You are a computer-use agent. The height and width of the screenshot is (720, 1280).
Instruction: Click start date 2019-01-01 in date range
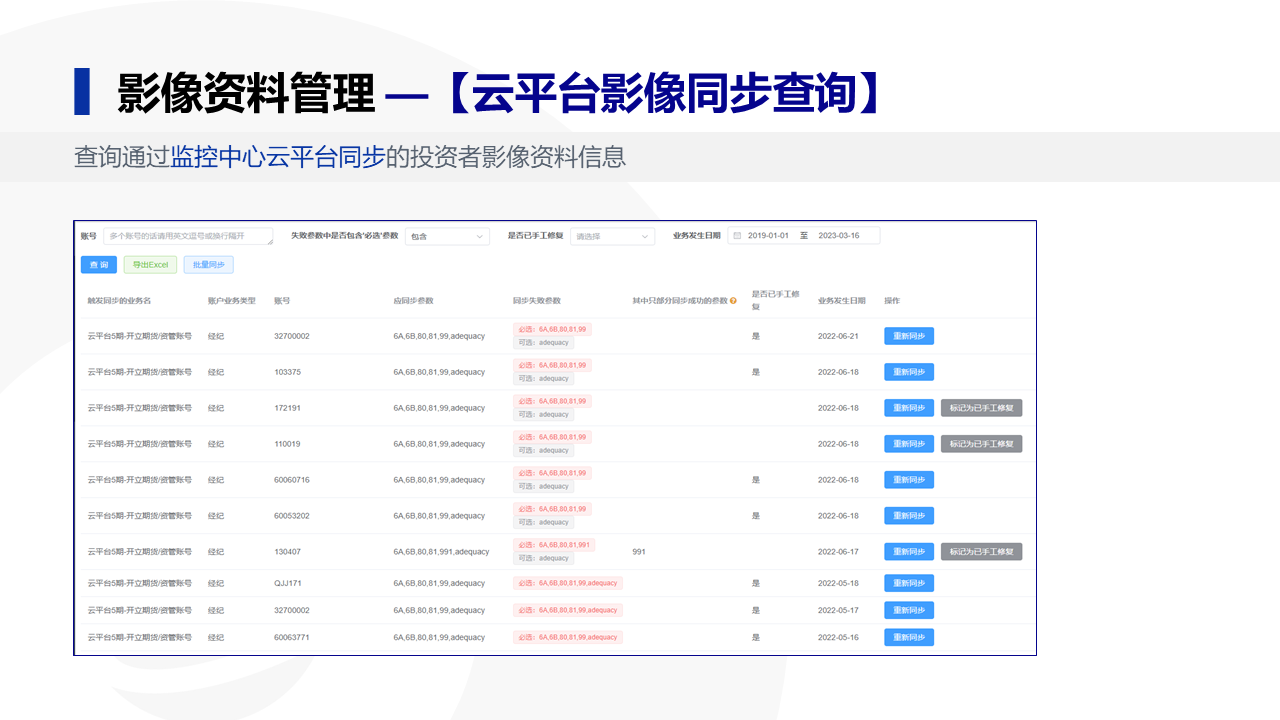[x=768, y=236]
